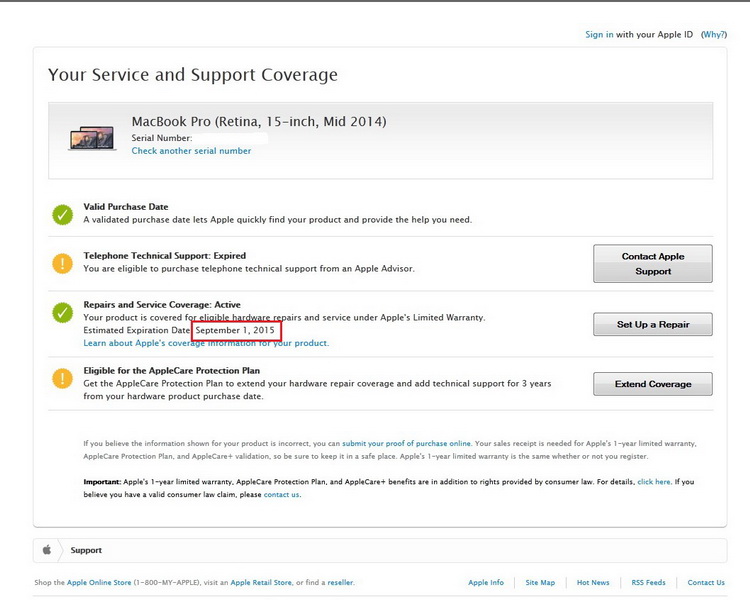750x600 pixels.
Task: Select the Support breadcrumb item
Action: tap(86, 550)
